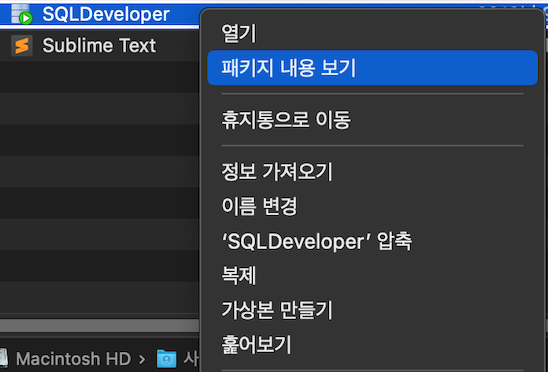Select the Sublime Text file name

point(99,45)
